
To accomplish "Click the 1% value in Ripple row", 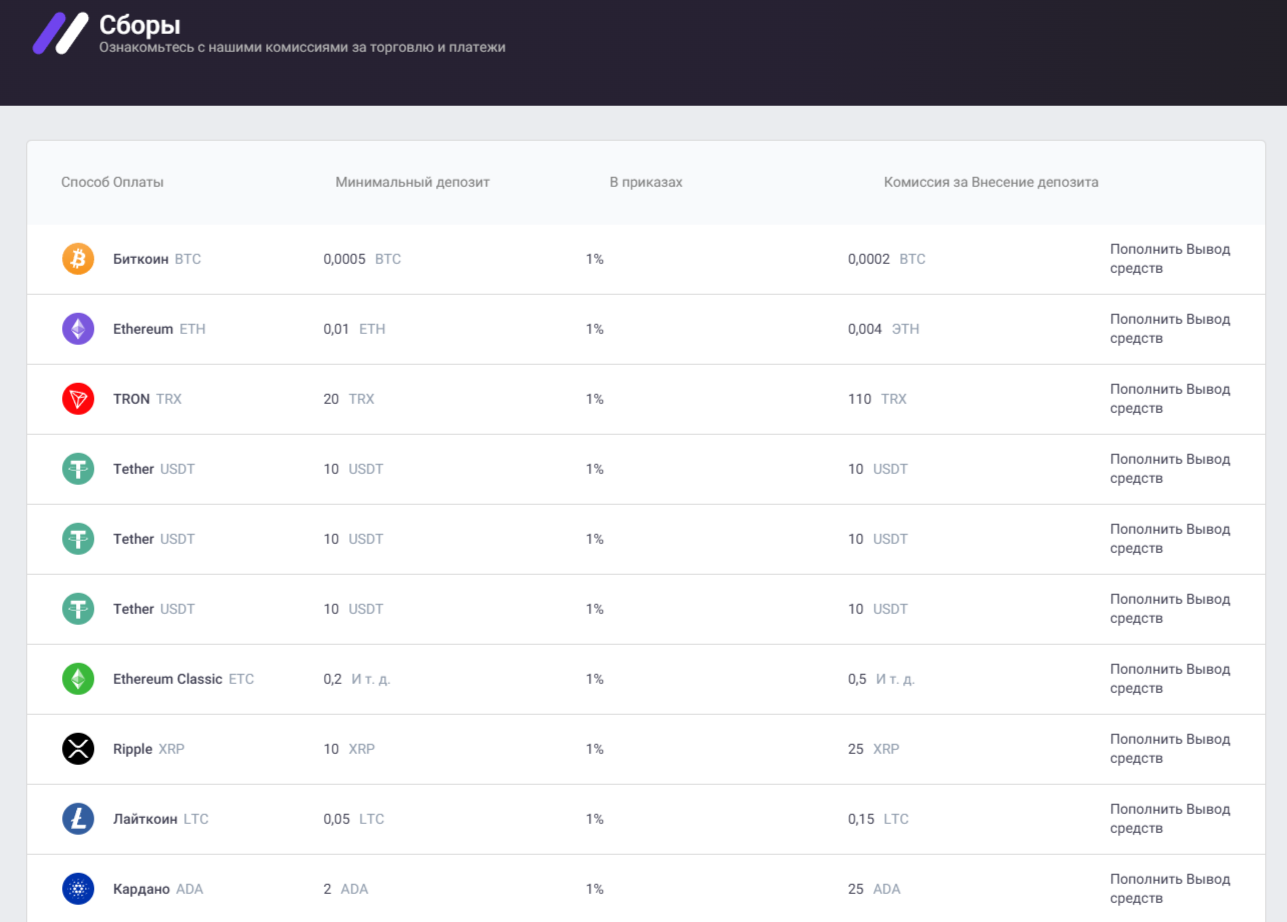I will pyautogui.click(x=595, y=749).
